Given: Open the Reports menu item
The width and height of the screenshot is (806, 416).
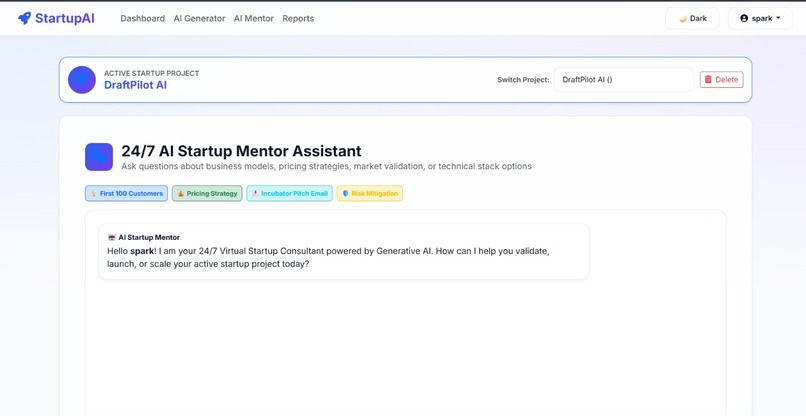Looking at the screenshot, I should [298, 19].
